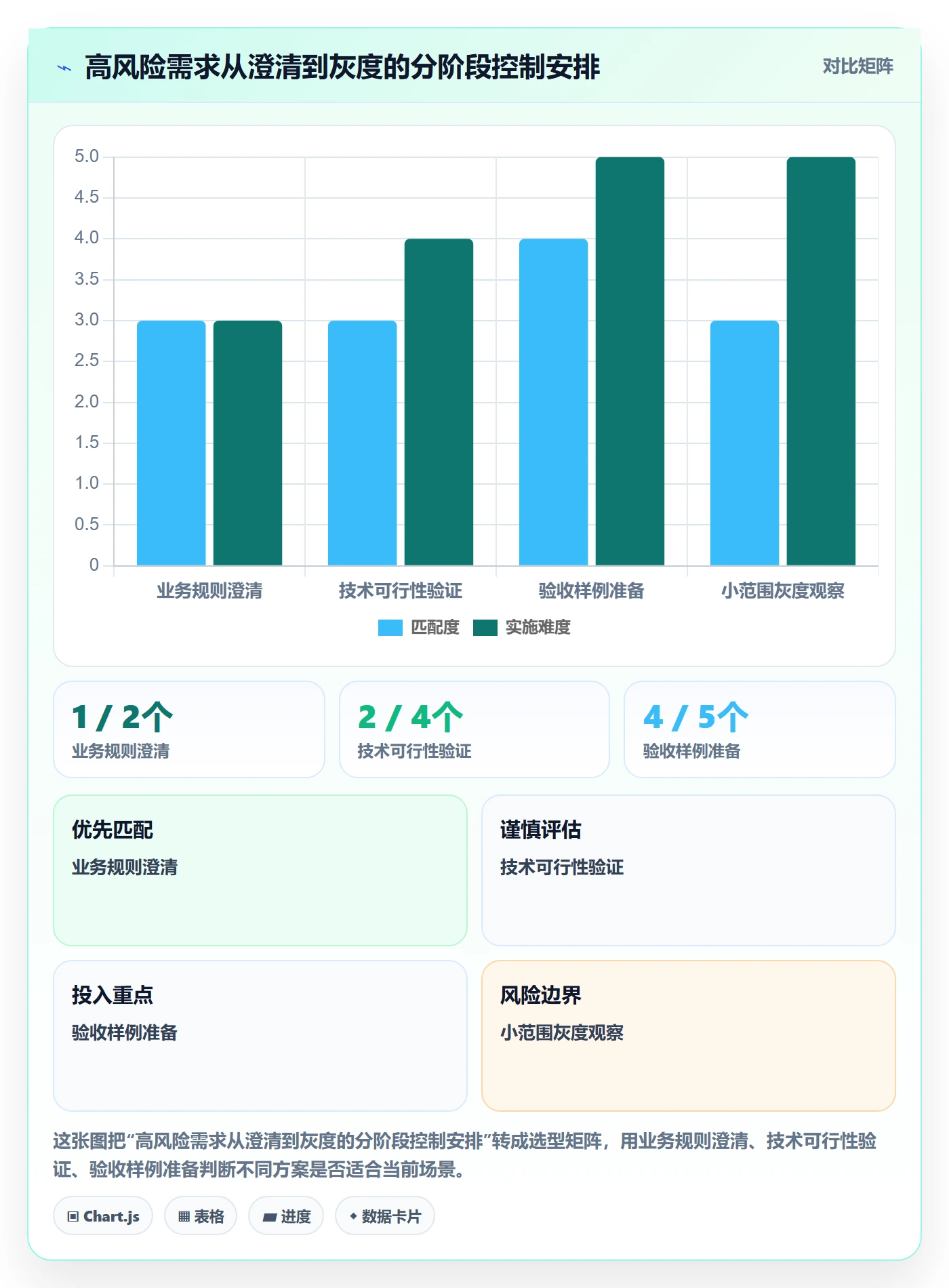Image resolution: width=949 pixels, height=1288 pixels.
Task: Click the 2.5 y-axis tick label
Action: point(87,361)
